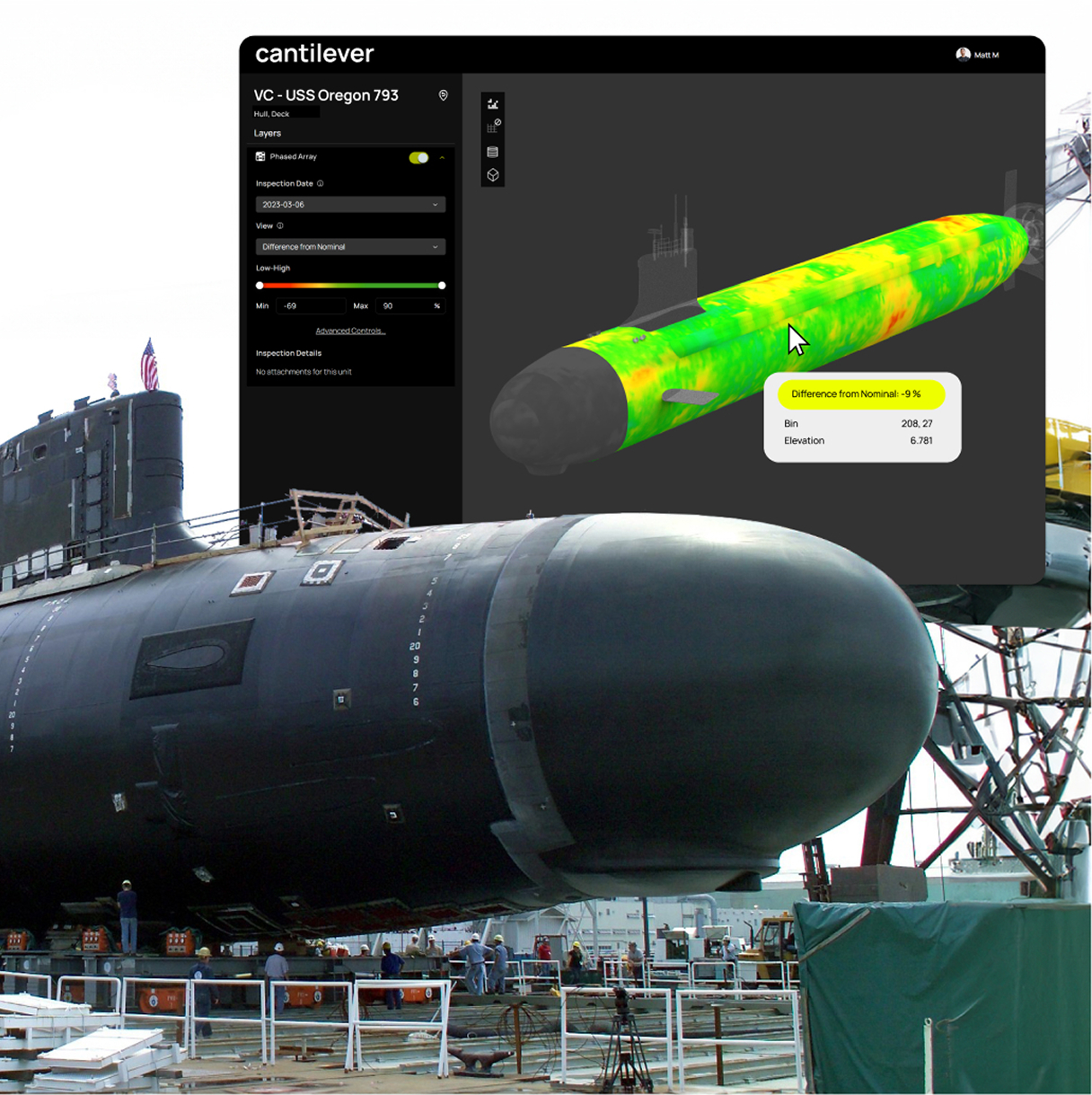Click the Hull, Deck label
This screenshot has width=1092, height=1095.
tap(271, 114)
